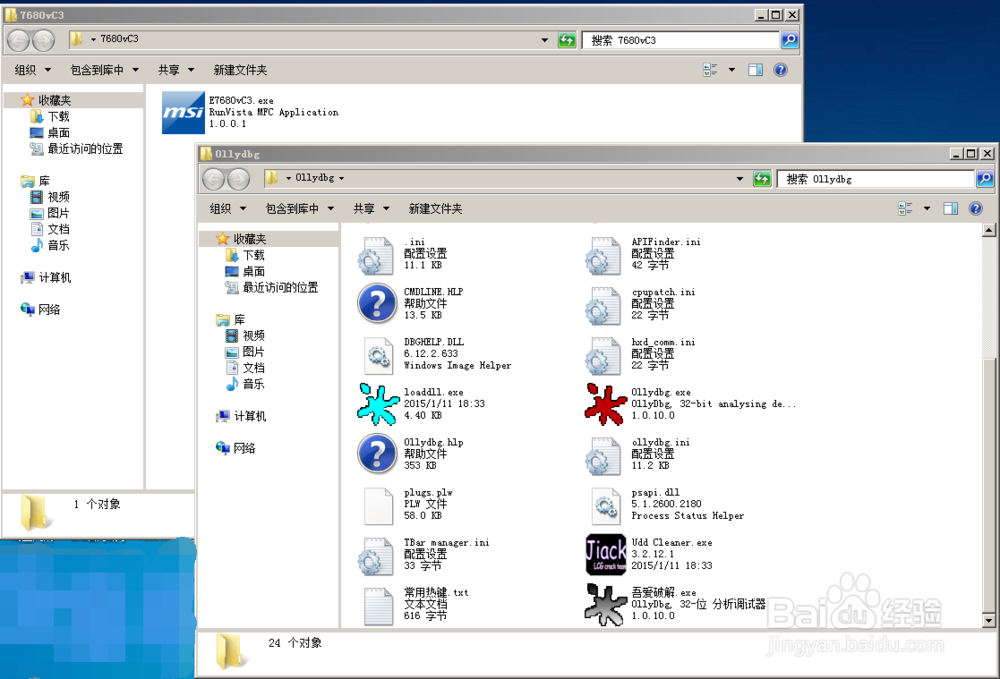Open view options dropdown arrow in Ollydbg
The width and height of the screenshot is (1000, 679).
[x=927, y=208]
